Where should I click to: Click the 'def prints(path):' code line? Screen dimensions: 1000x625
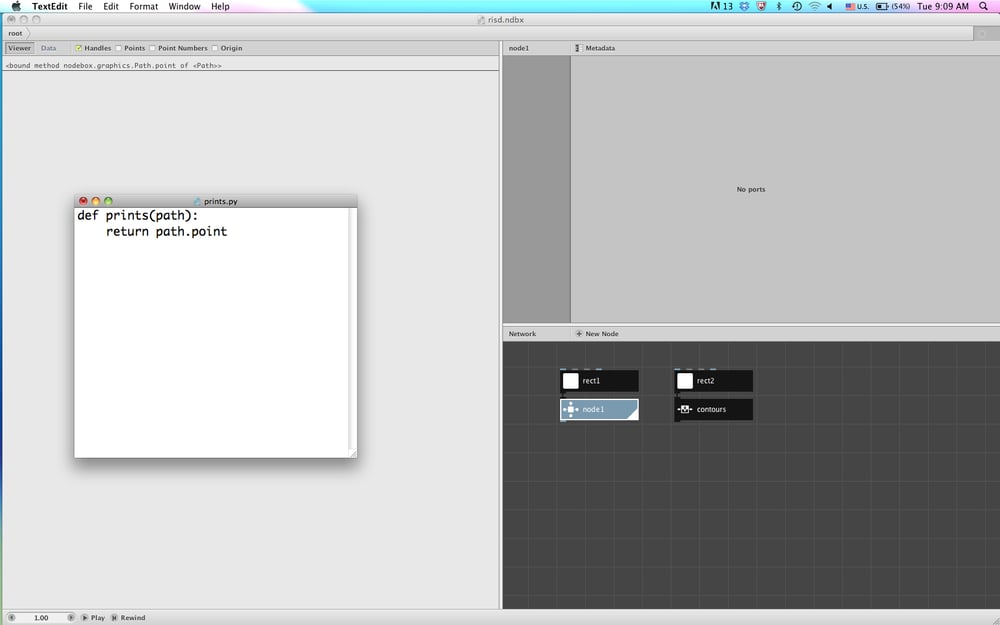coord(138,216)
